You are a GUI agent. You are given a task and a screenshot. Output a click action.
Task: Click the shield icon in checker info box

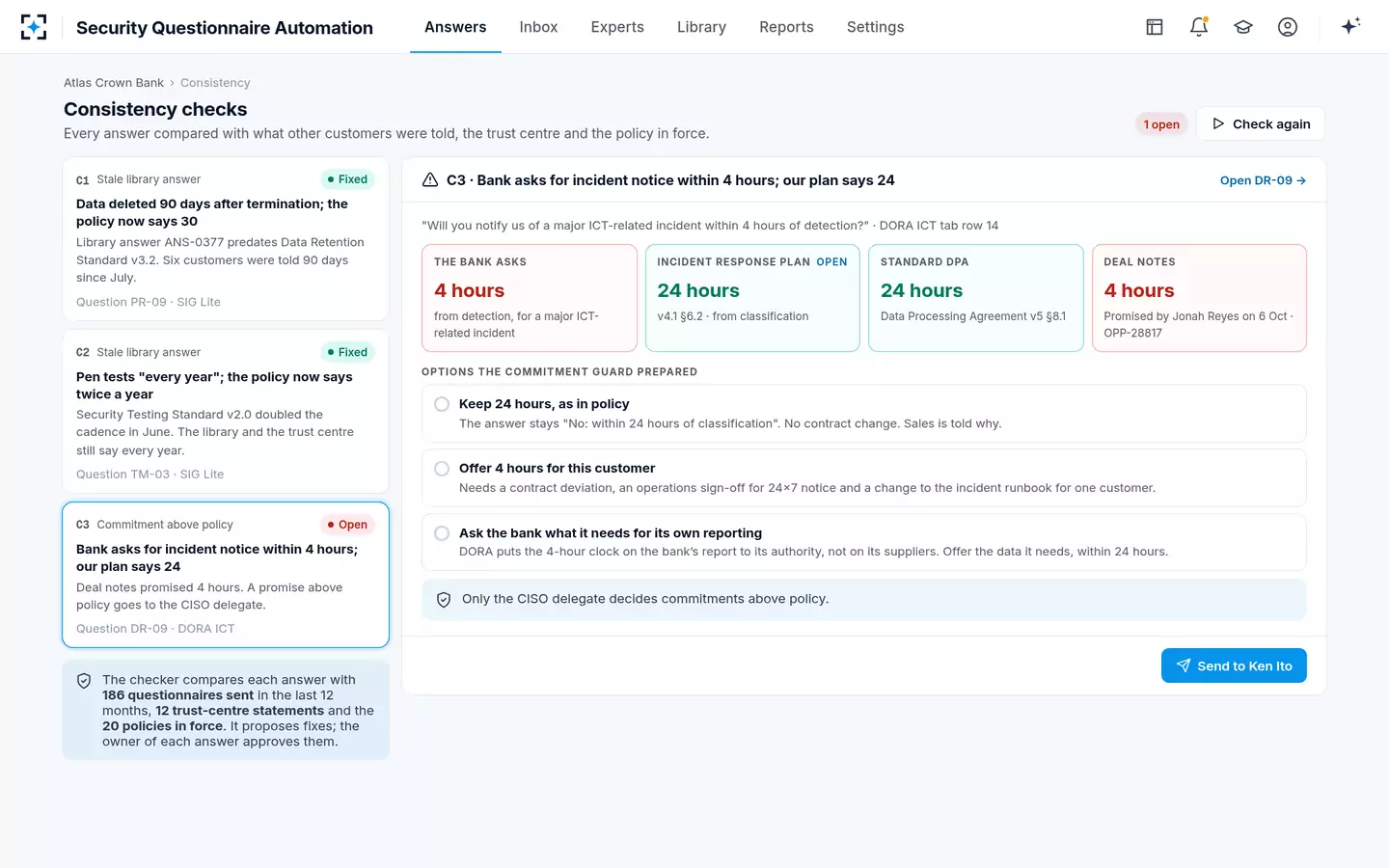click(84, 681)
